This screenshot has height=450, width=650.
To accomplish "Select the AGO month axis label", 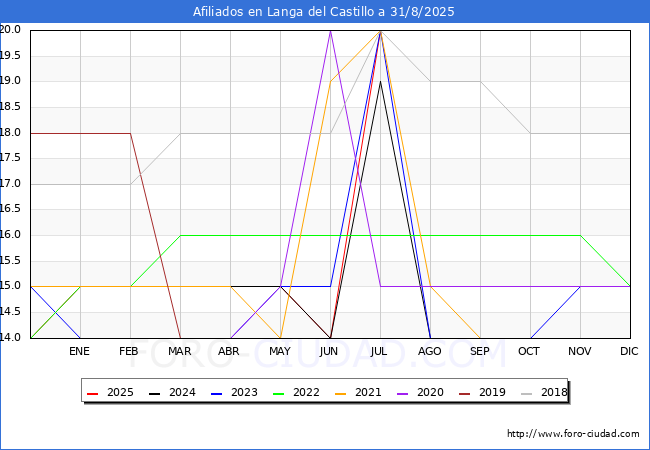I will pos(430,351).
